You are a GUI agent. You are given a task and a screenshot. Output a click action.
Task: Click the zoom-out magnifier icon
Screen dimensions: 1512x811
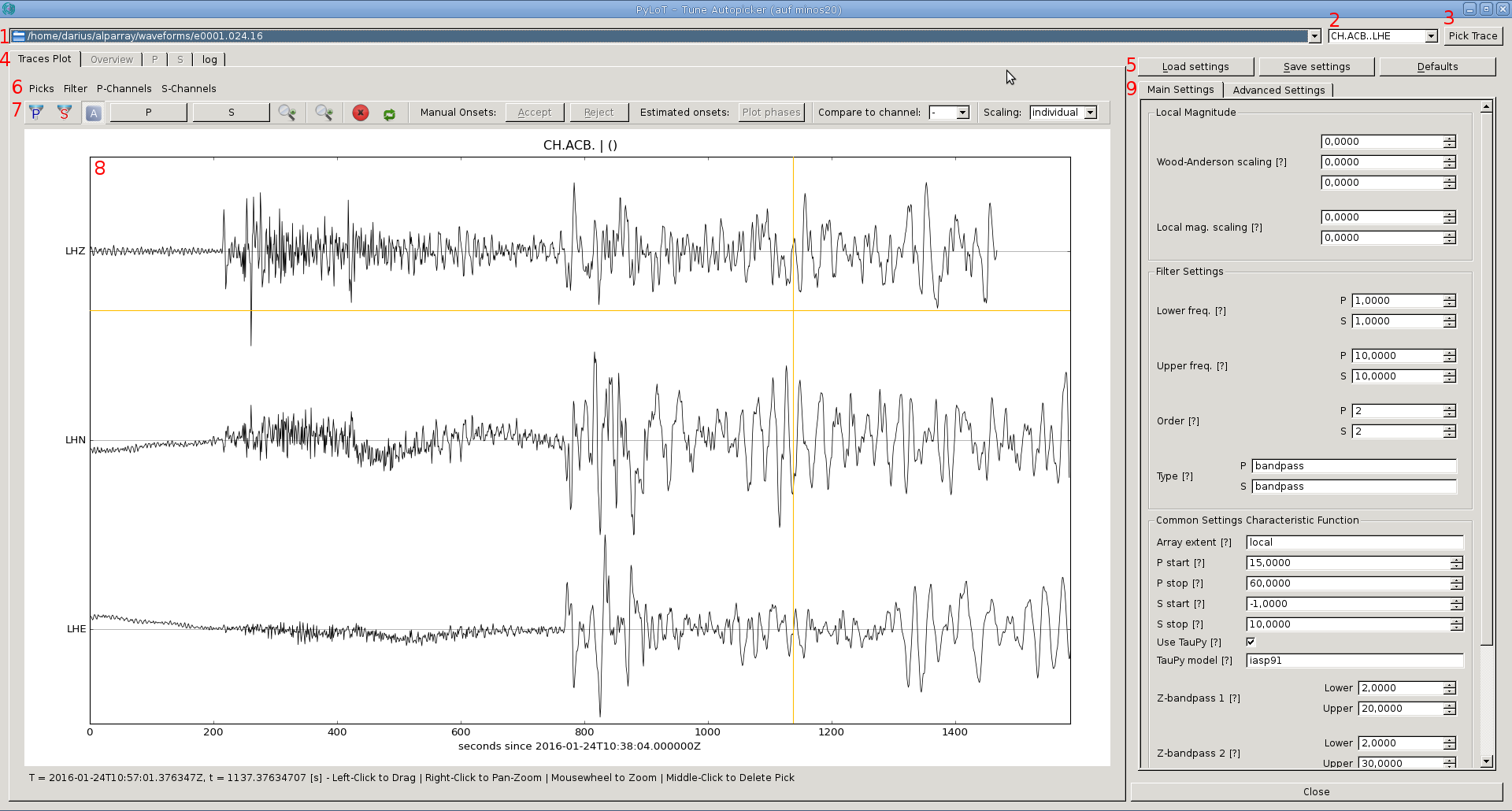tap(324, 113)
